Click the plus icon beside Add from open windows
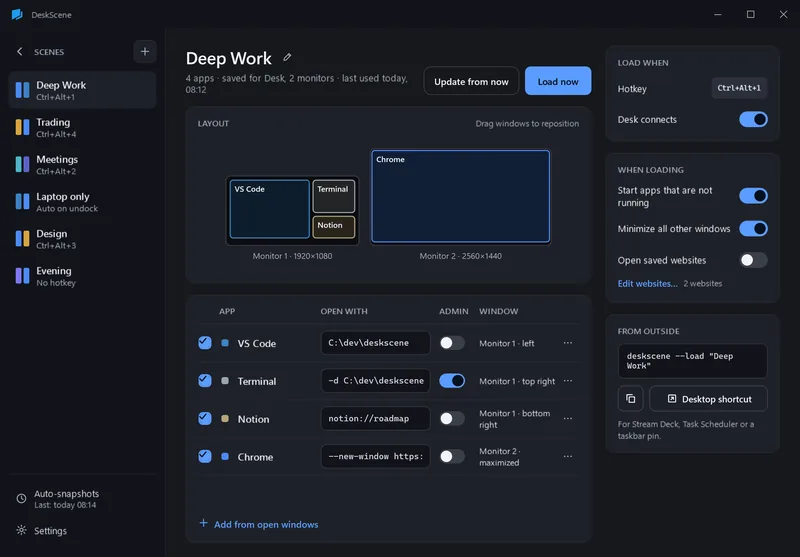 point(204,523)
